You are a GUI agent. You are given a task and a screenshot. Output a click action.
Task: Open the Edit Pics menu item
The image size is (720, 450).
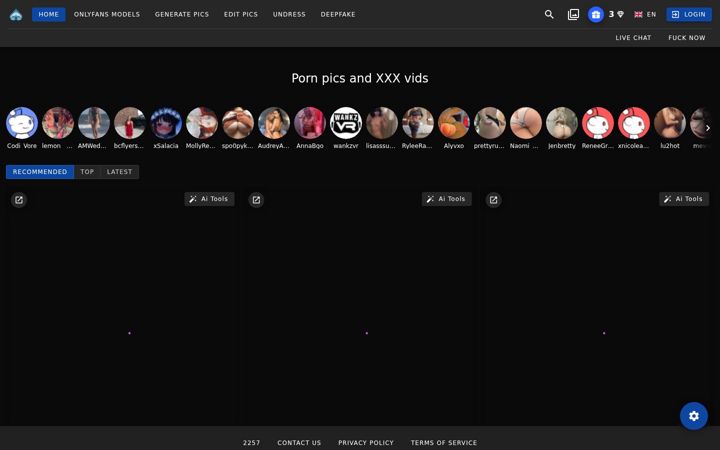(x=241, y=15)
